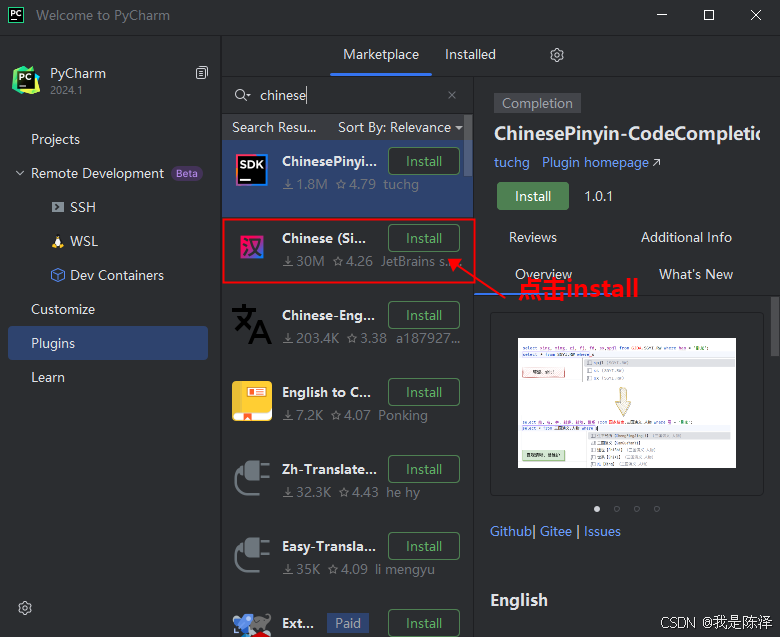Screen dimensions: 780x637
Task: Click the WSL penguin icon
Action: tap(58, 241)
